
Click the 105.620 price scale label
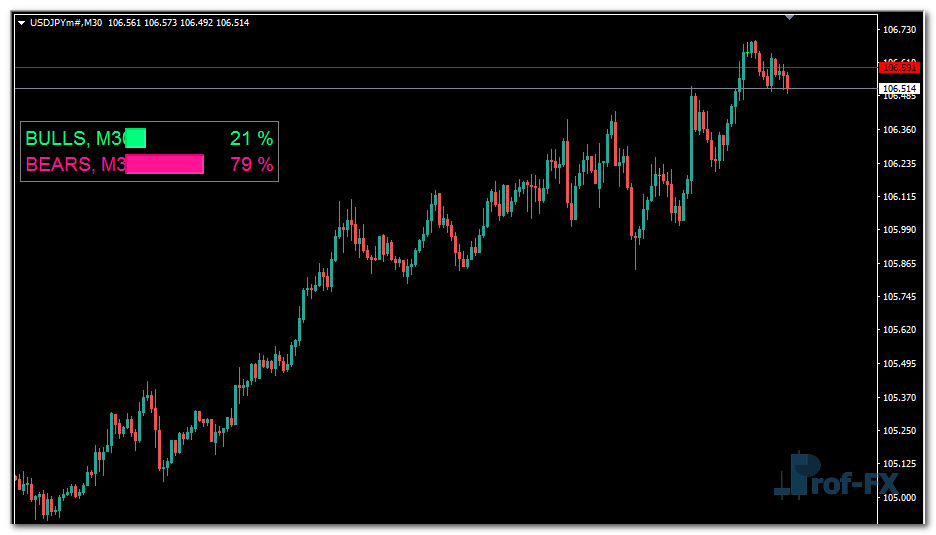point(900,330)
